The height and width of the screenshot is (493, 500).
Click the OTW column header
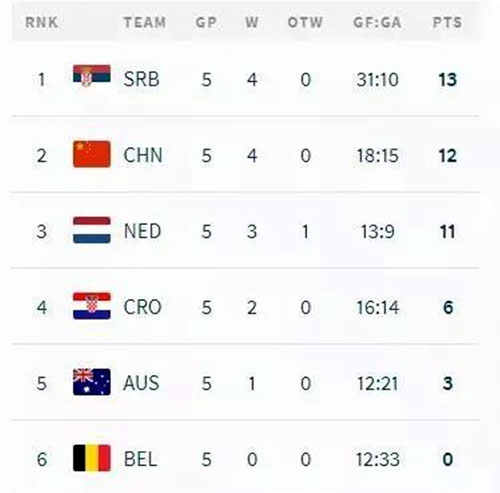305,23
